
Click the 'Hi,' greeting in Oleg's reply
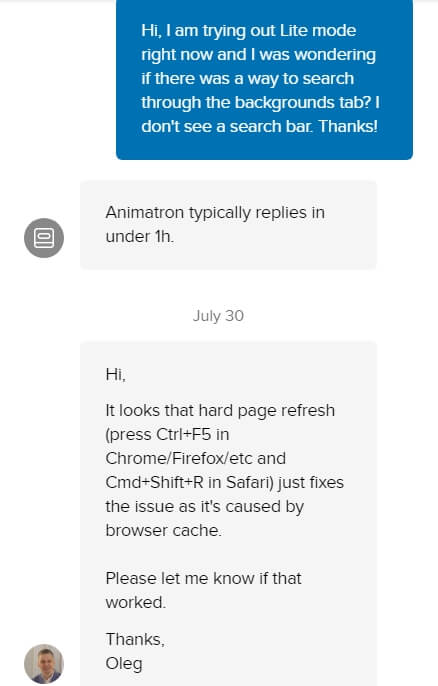click(116, 374)
